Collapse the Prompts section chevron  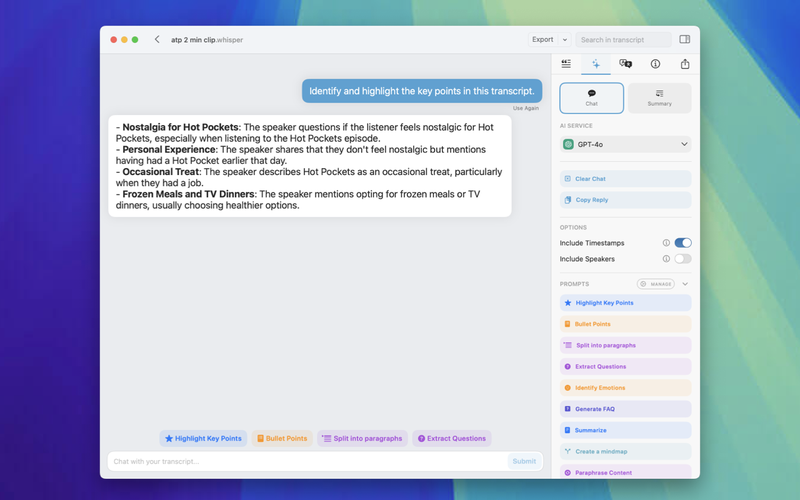[685, 284]
